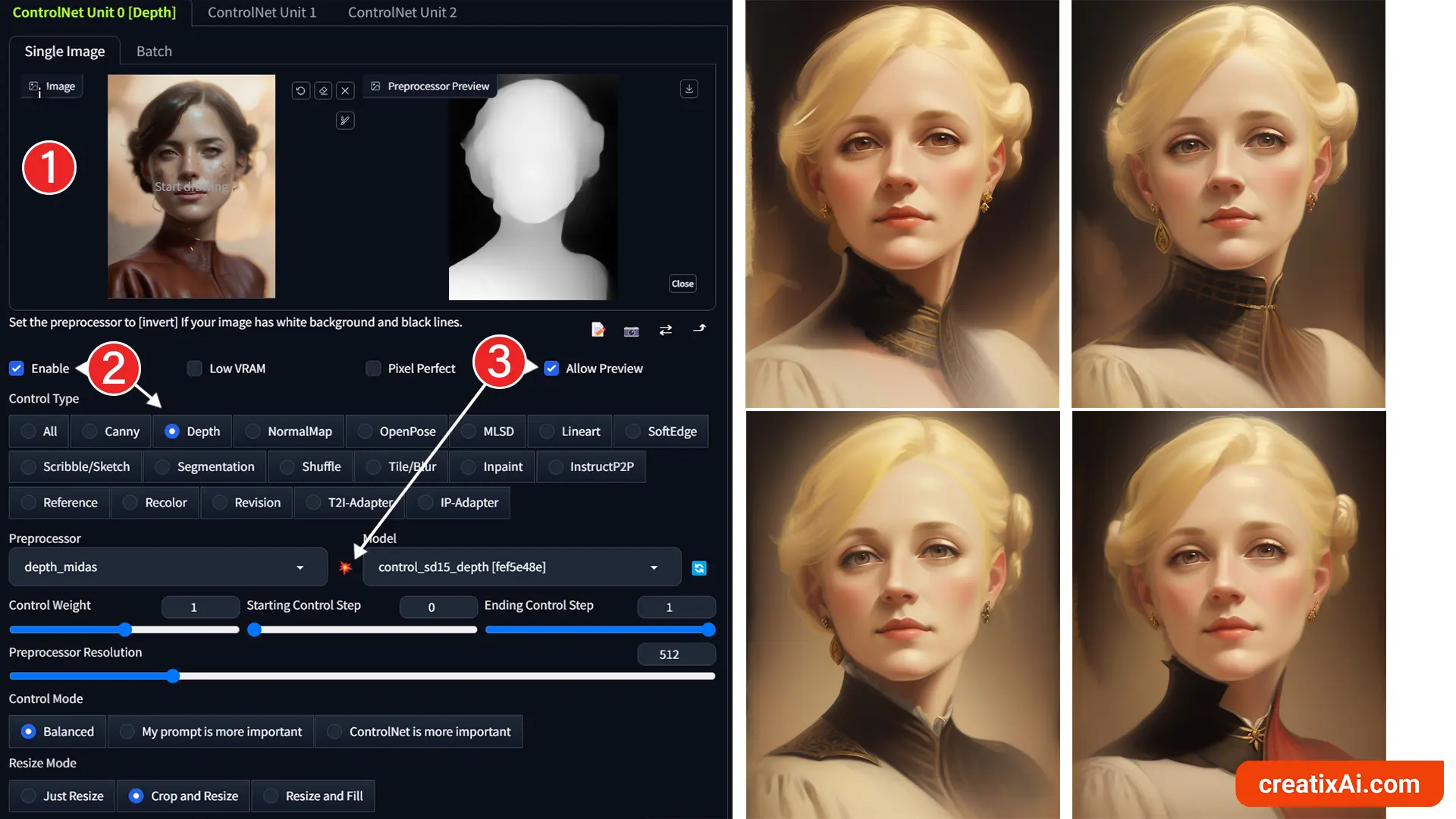Screen dimensions: 1456x819
Task: Select the MLSD control type
Action: coord(488,431)
